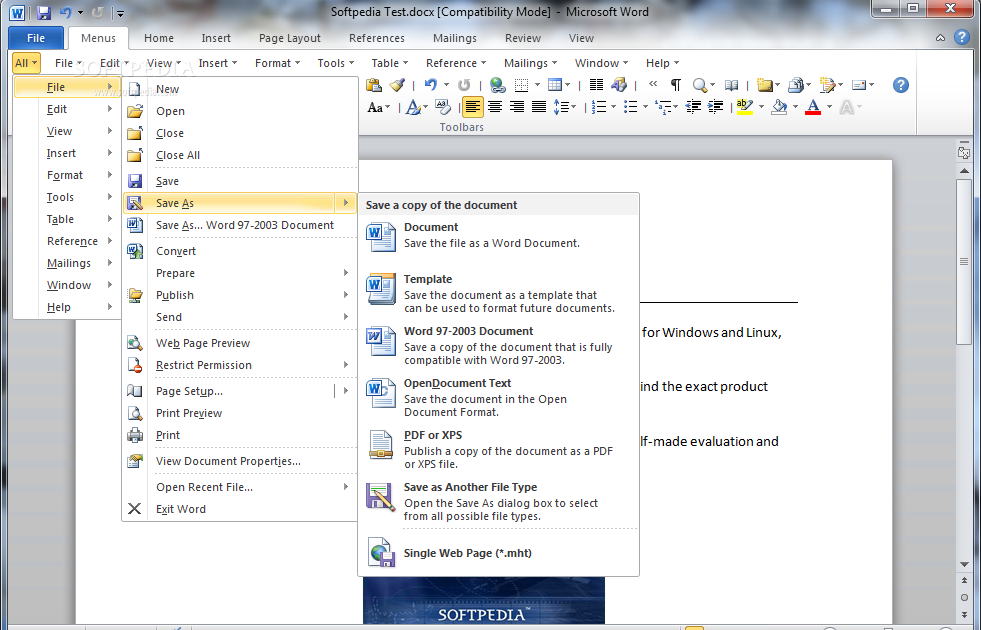The width and height of the screenshot is (981, 630).
Task: Click the Softpedia image in the document
Action: pyautogui.click(x=484, y=601)
